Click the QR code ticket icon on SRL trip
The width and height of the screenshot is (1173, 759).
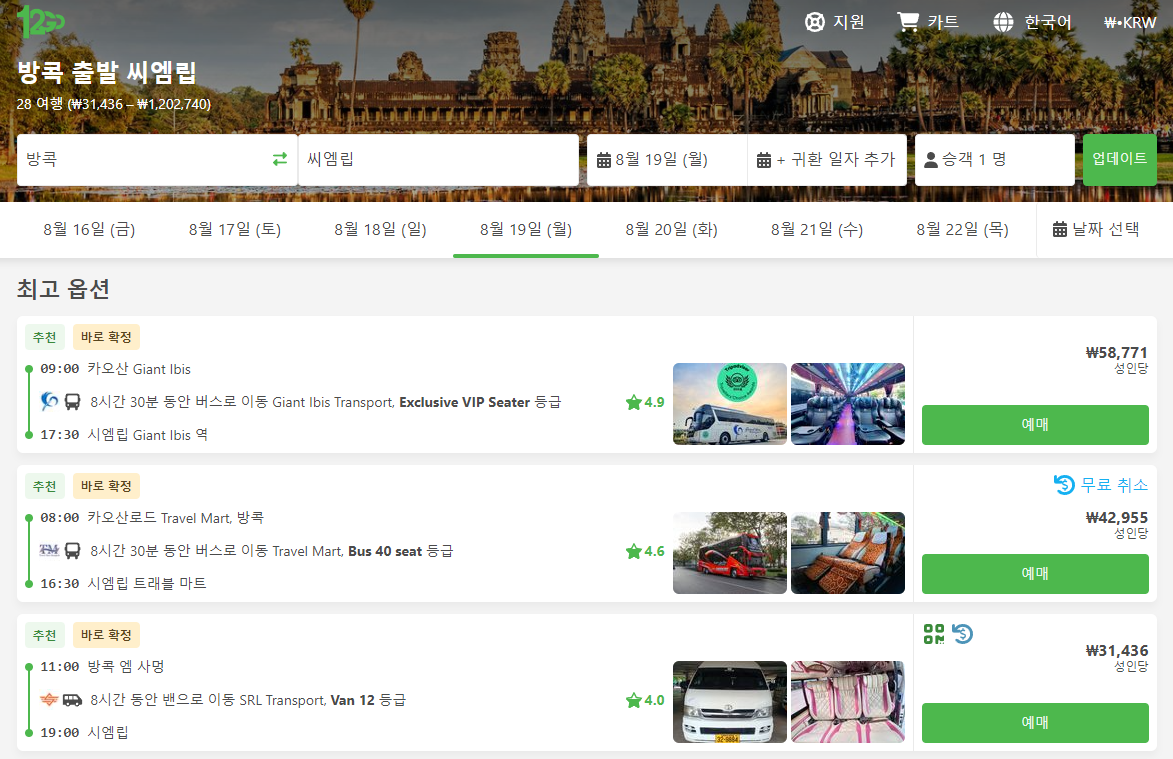[934, 634]
